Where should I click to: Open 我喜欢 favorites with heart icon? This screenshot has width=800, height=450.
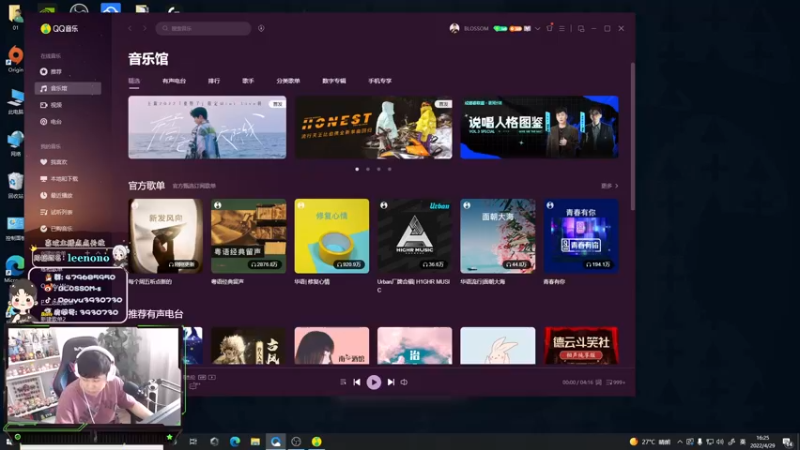(54, 162)
